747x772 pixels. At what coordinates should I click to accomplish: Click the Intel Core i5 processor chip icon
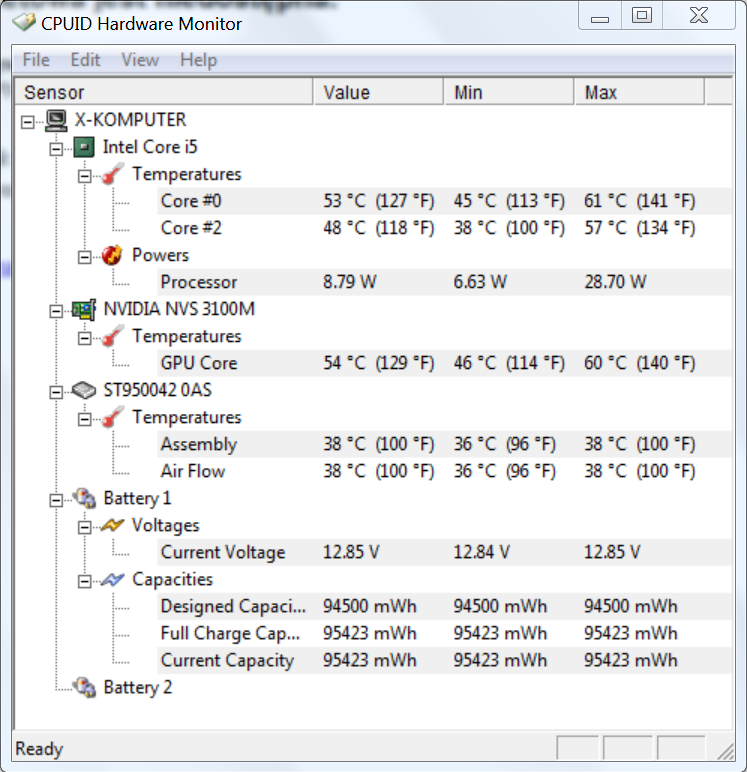point(84,147)
